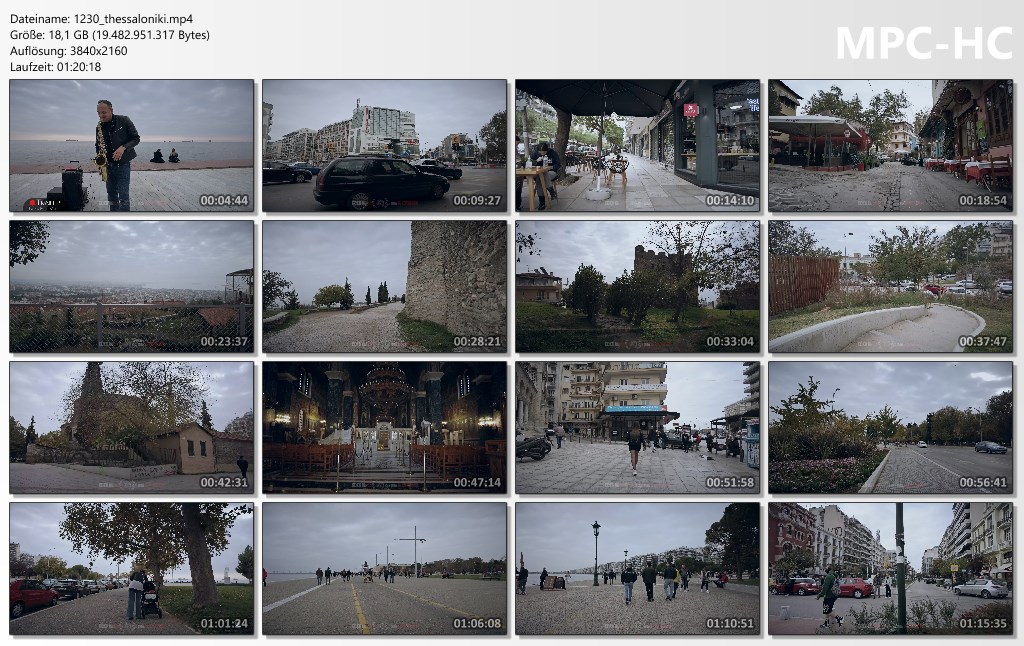
Task: Click the Auflösung 3840x2160 text
Action: click(x=69, y=50)
